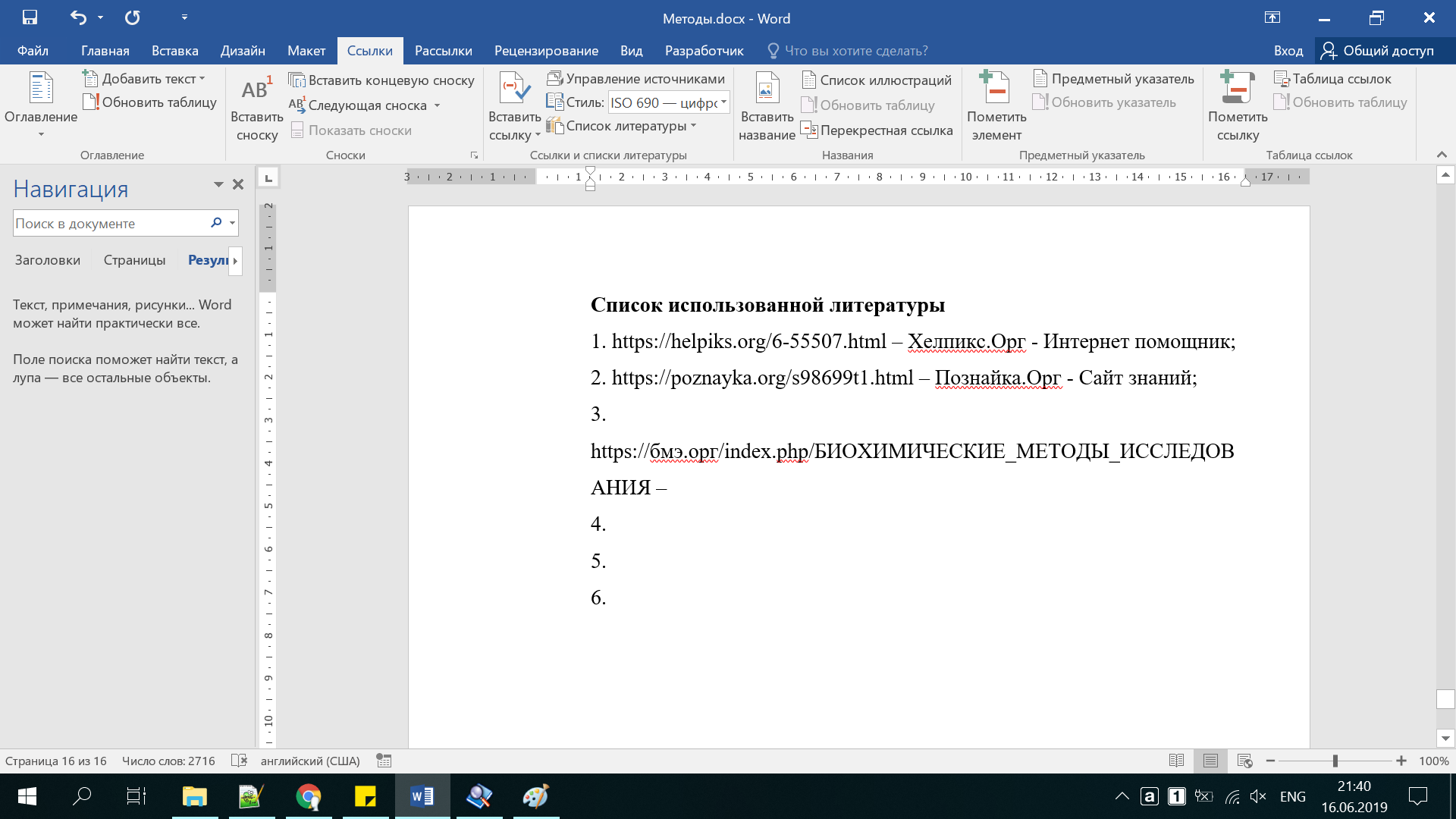The height and width of the screenshot is (819, 1456).
Task: Click the zoom in plus button
Action: click(1401, 761)
